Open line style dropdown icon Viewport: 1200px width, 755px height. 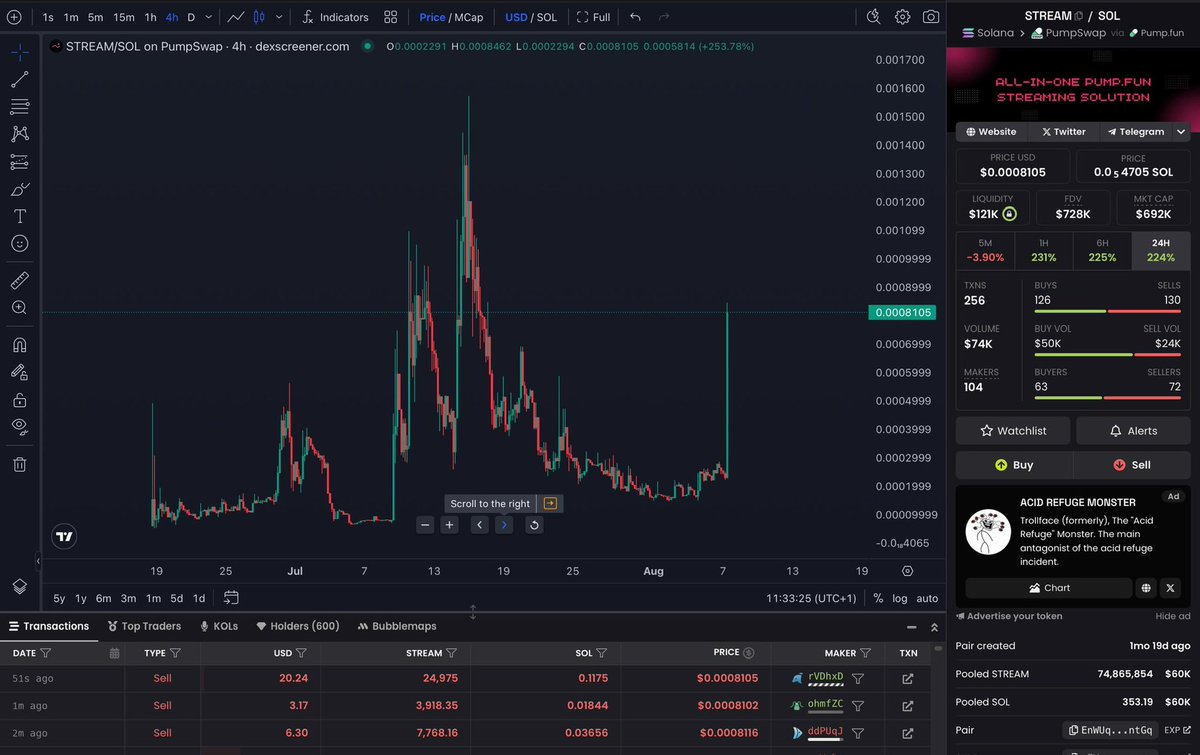(235, 17)
